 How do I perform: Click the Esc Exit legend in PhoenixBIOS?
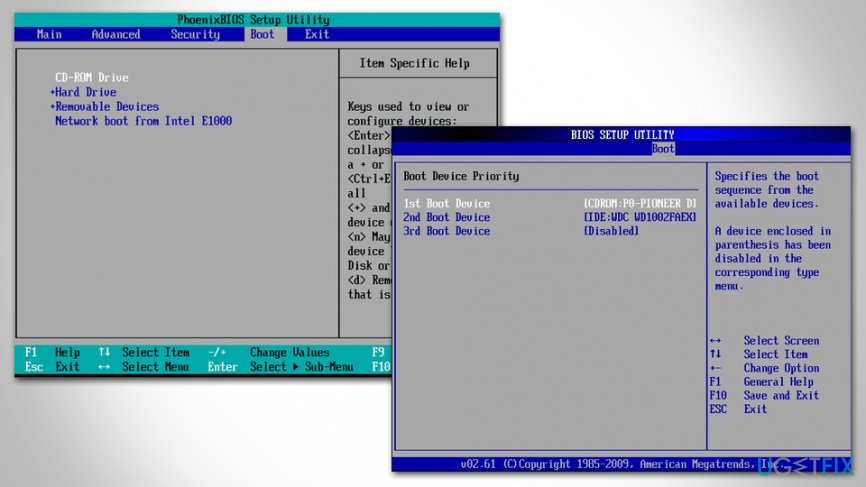[52, 367]
